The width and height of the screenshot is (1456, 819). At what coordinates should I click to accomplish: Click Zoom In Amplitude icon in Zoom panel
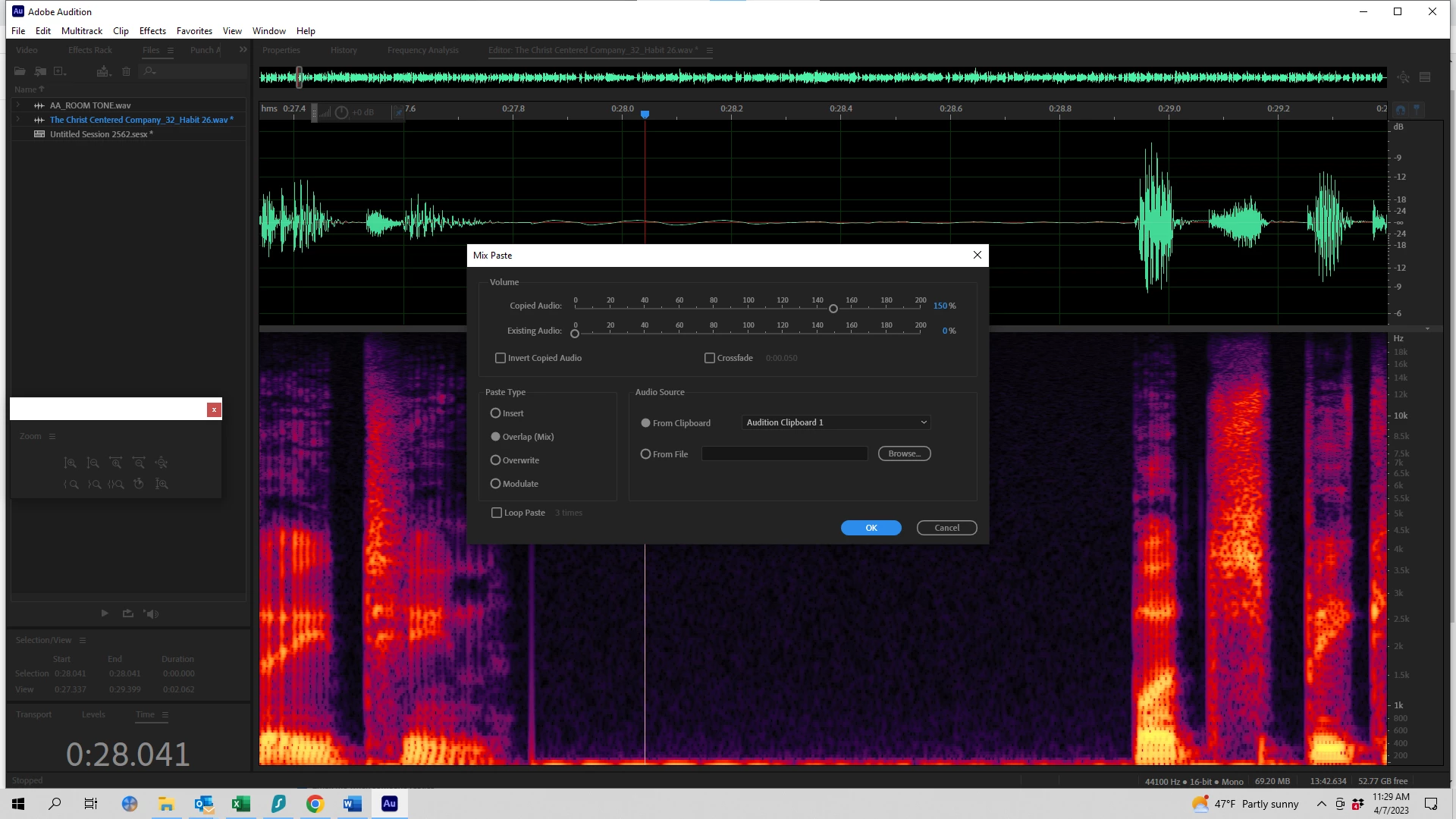tap(71, 463)
